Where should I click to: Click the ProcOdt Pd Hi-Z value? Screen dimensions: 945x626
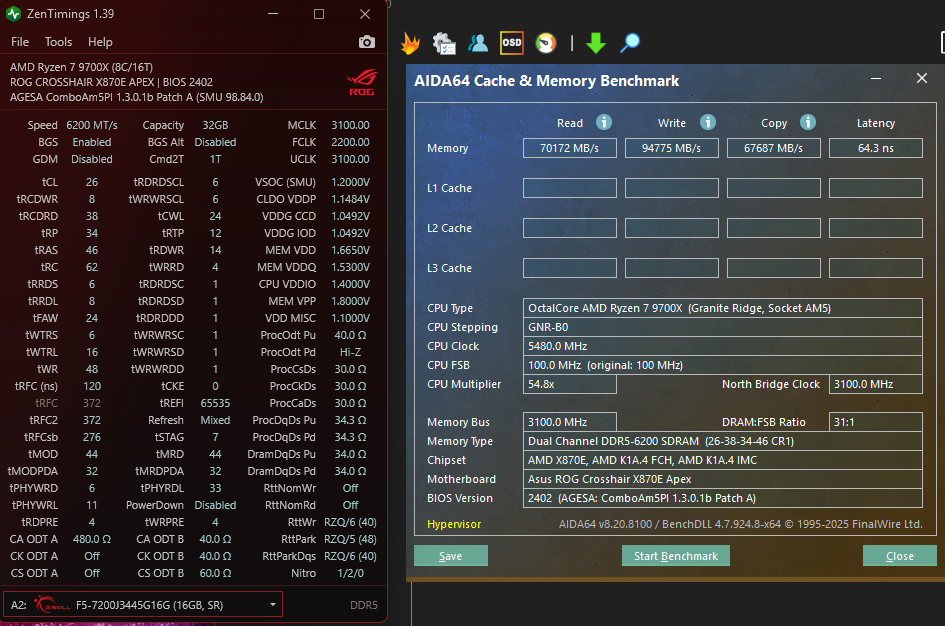pyautogui.click(x=350, y=352)
